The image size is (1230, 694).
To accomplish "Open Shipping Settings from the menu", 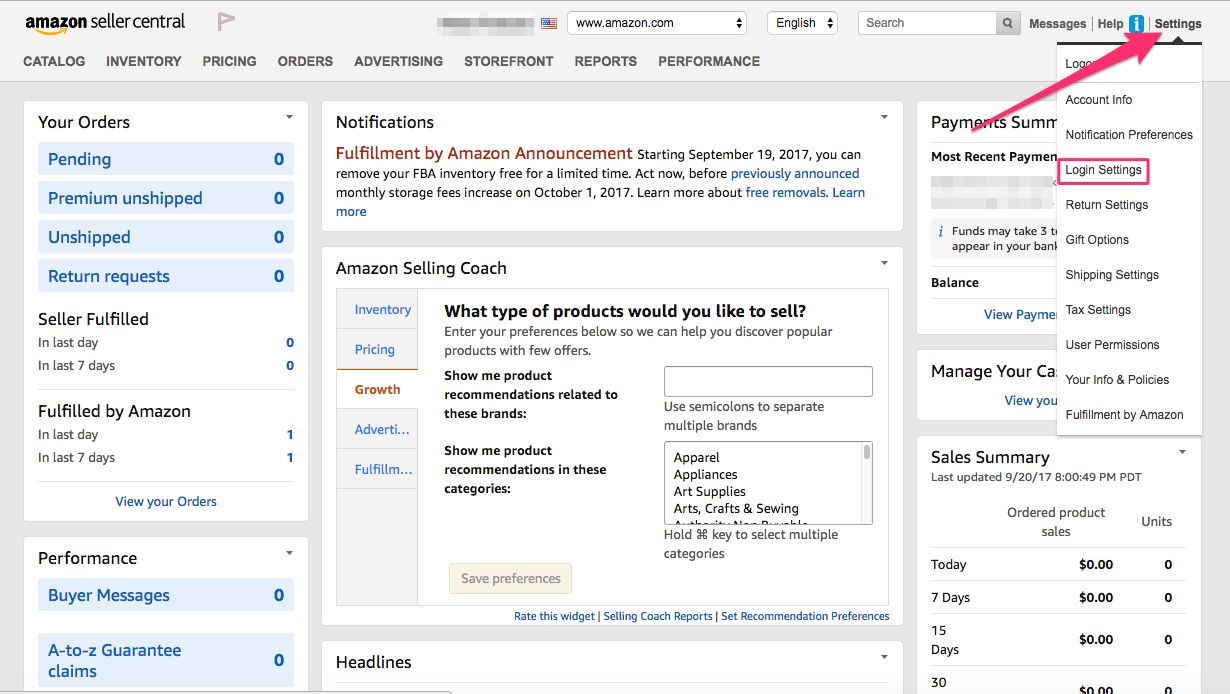I will 1112,275.
